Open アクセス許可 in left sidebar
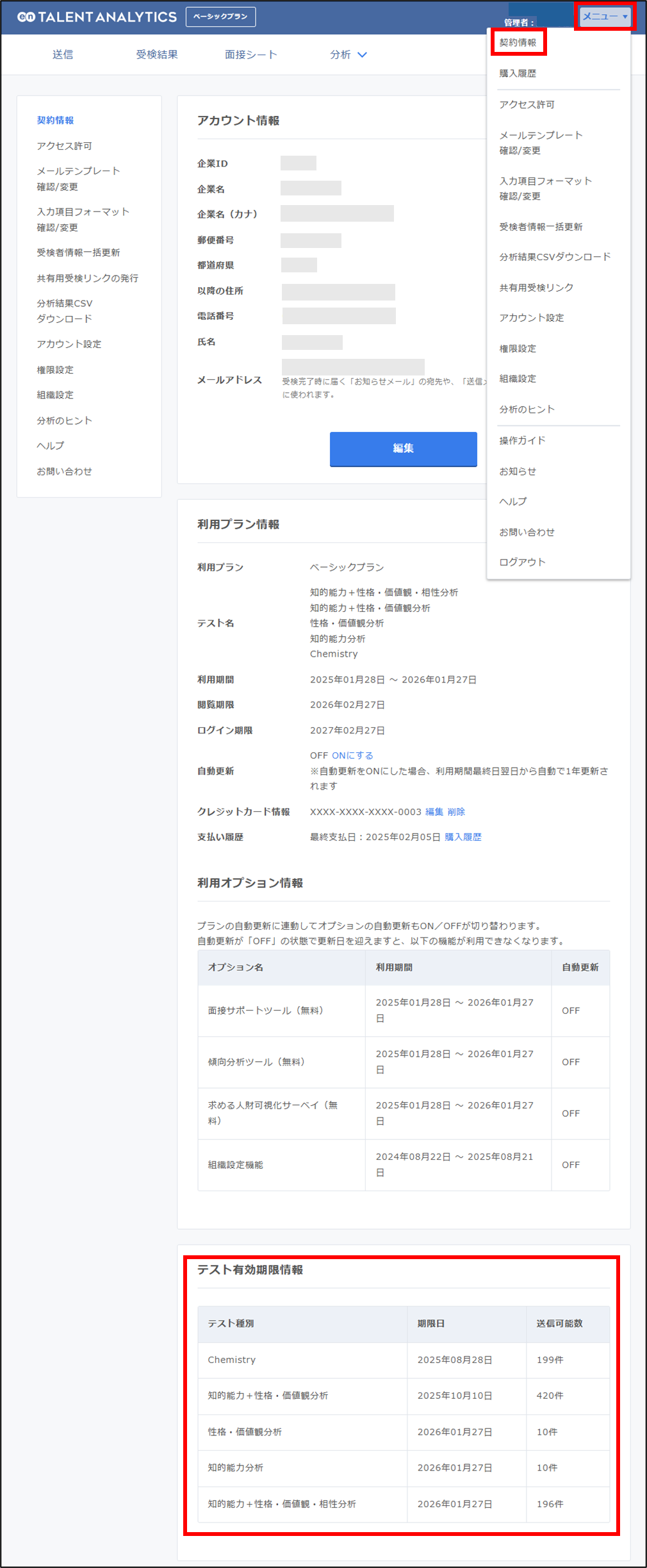Screen dimensions: 647x1568 tap(64, 145)
